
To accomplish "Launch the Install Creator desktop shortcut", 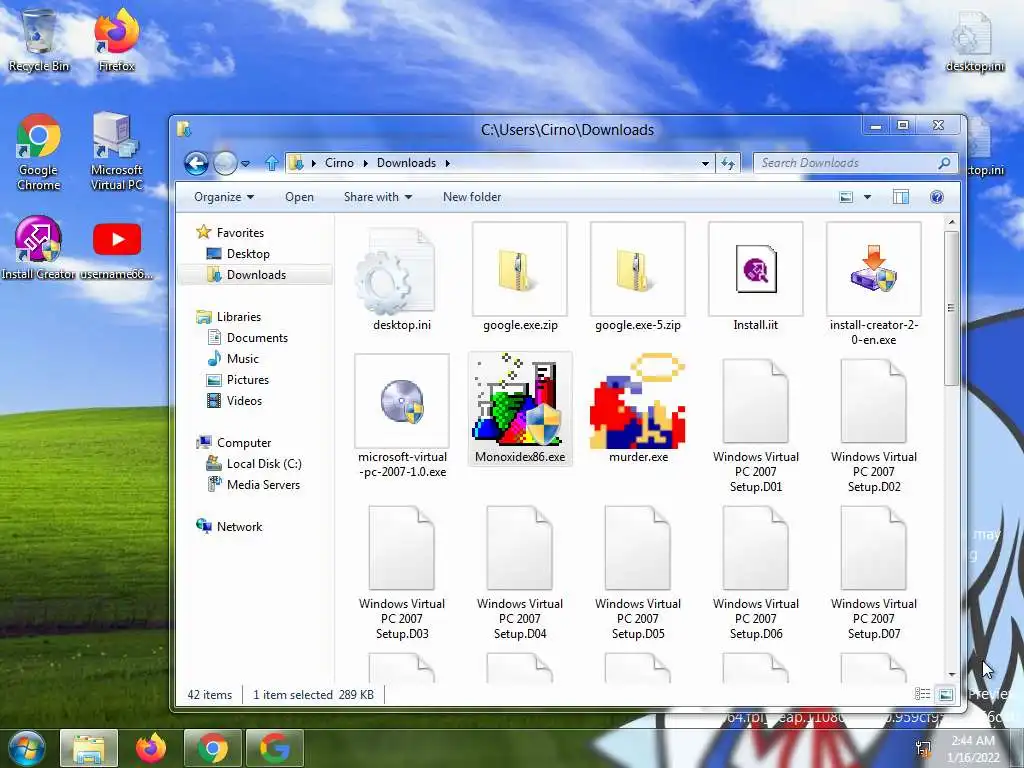I will (38, 248).
